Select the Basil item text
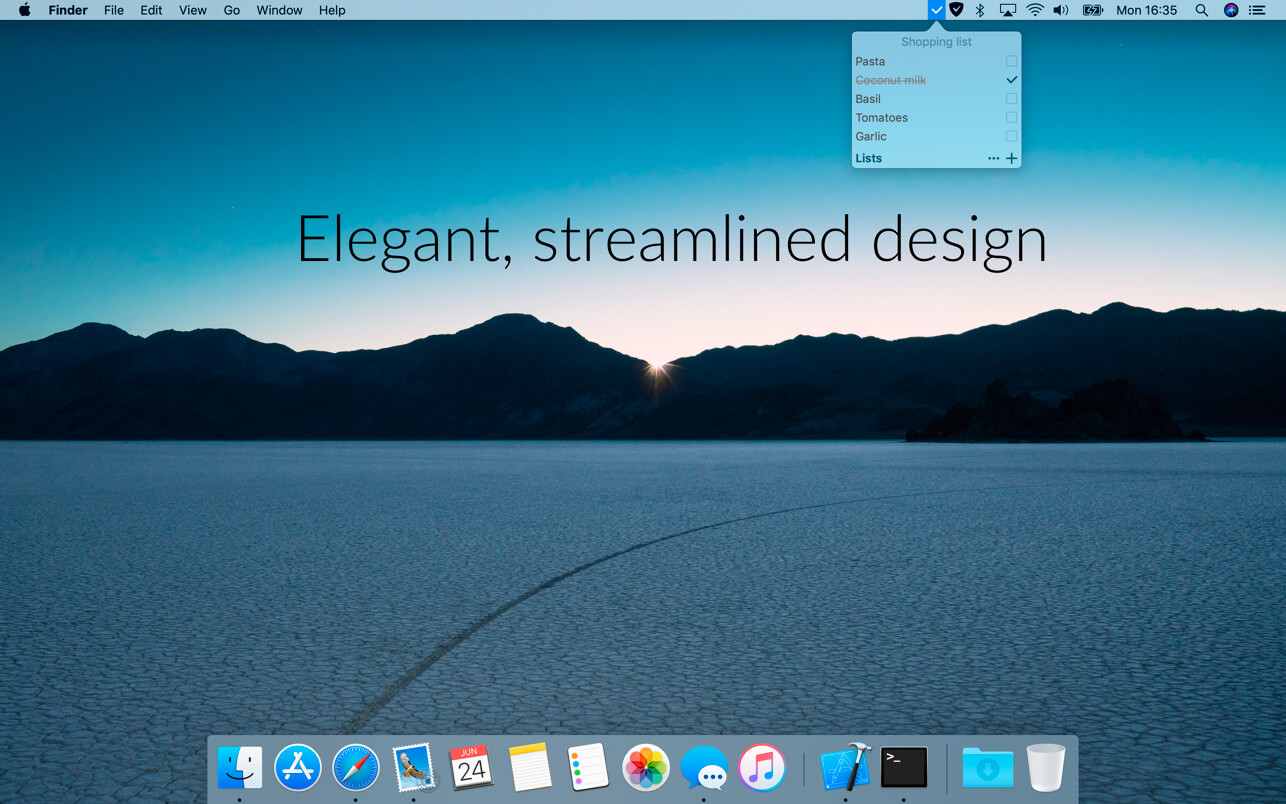Image resolution: width=1286 pixels, height=804 pixels. point(868,99)
